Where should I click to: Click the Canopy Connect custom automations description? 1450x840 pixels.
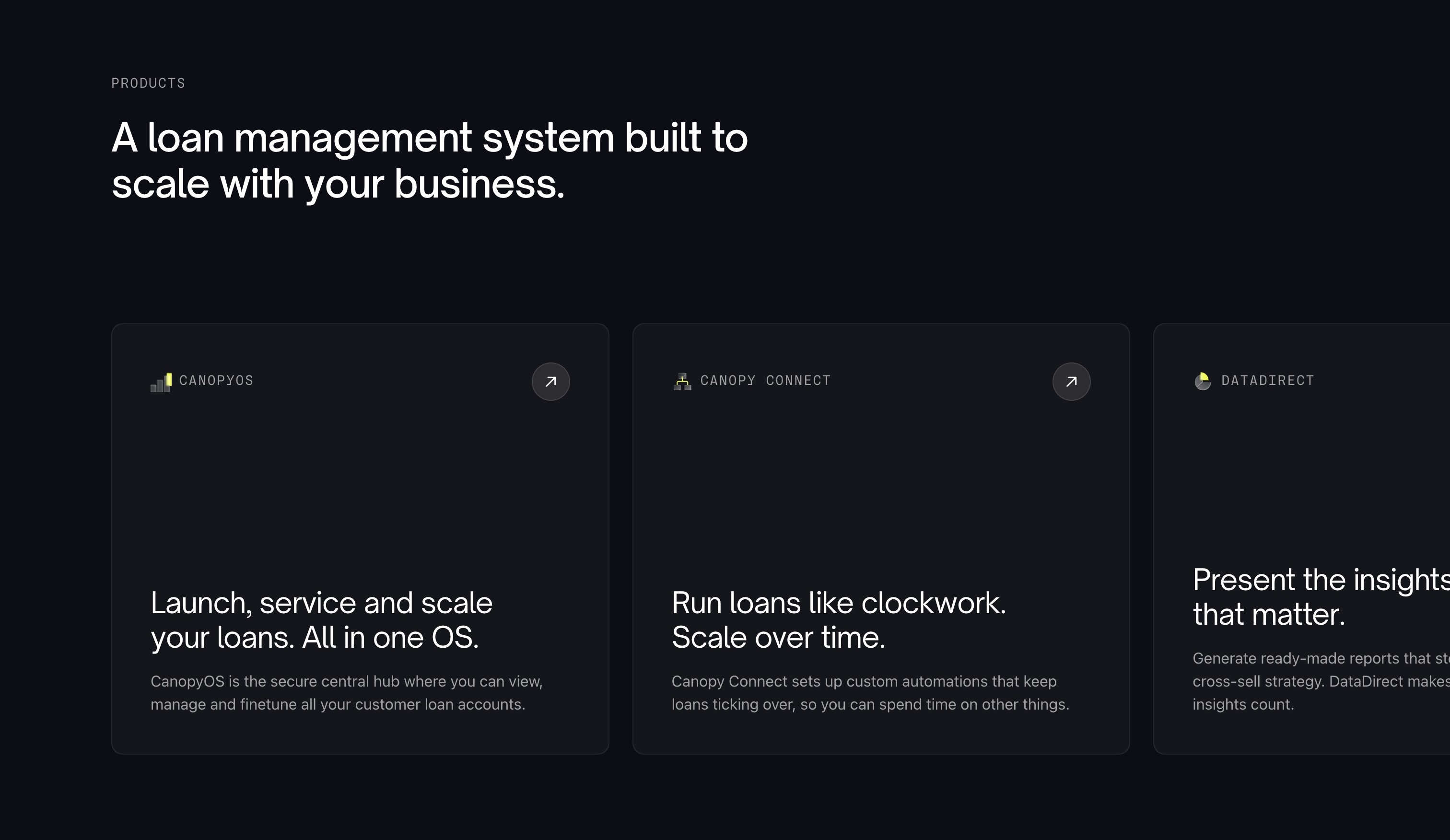pos(870,693)
